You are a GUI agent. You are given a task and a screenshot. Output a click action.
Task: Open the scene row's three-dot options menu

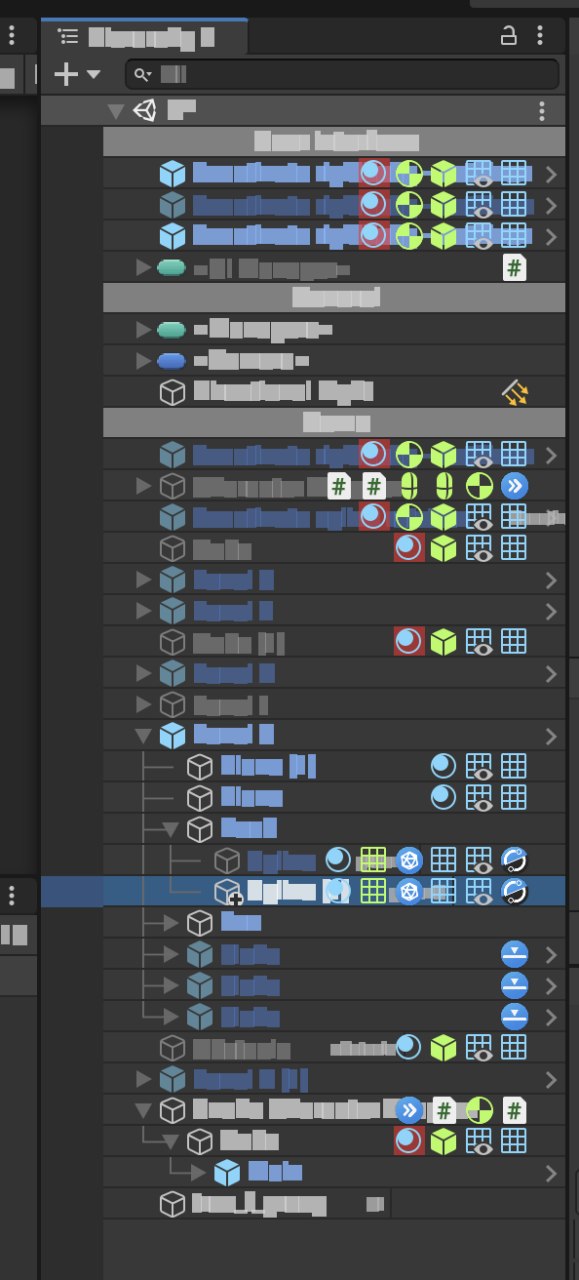pos(542,111)
